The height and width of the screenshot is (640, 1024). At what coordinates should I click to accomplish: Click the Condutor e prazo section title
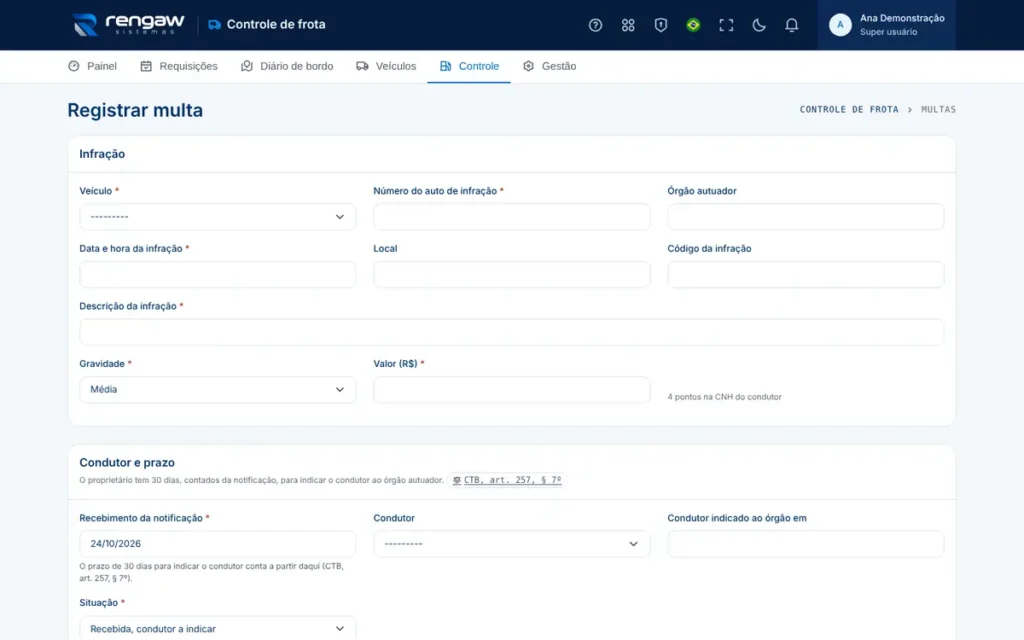(x=127, y=462)
